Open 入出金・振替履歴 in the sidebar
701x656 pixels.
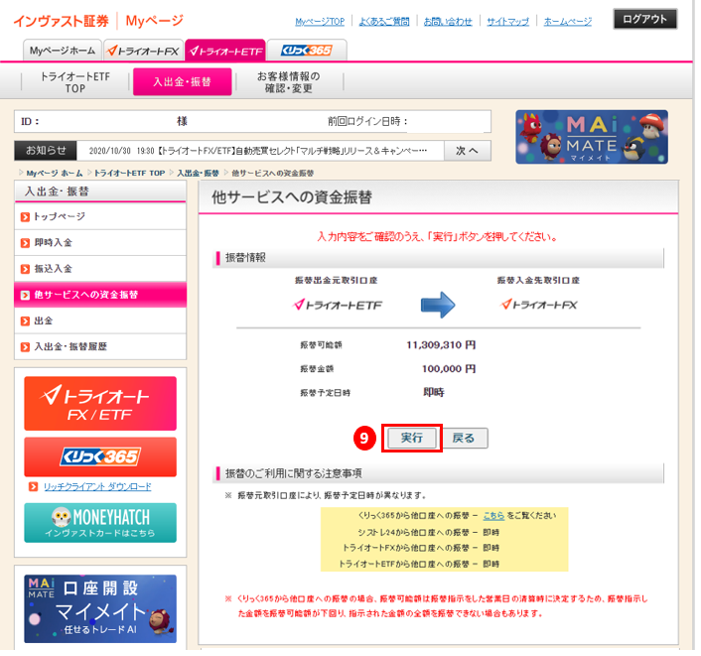101,347
